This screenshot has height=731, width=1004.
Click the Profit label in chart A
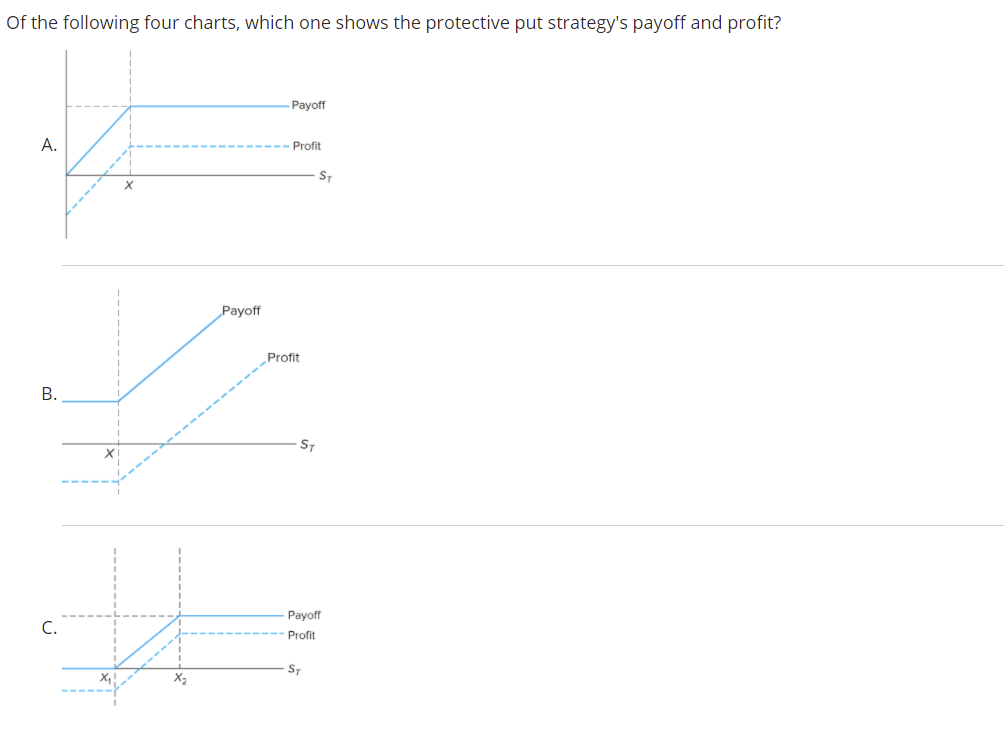307,146
